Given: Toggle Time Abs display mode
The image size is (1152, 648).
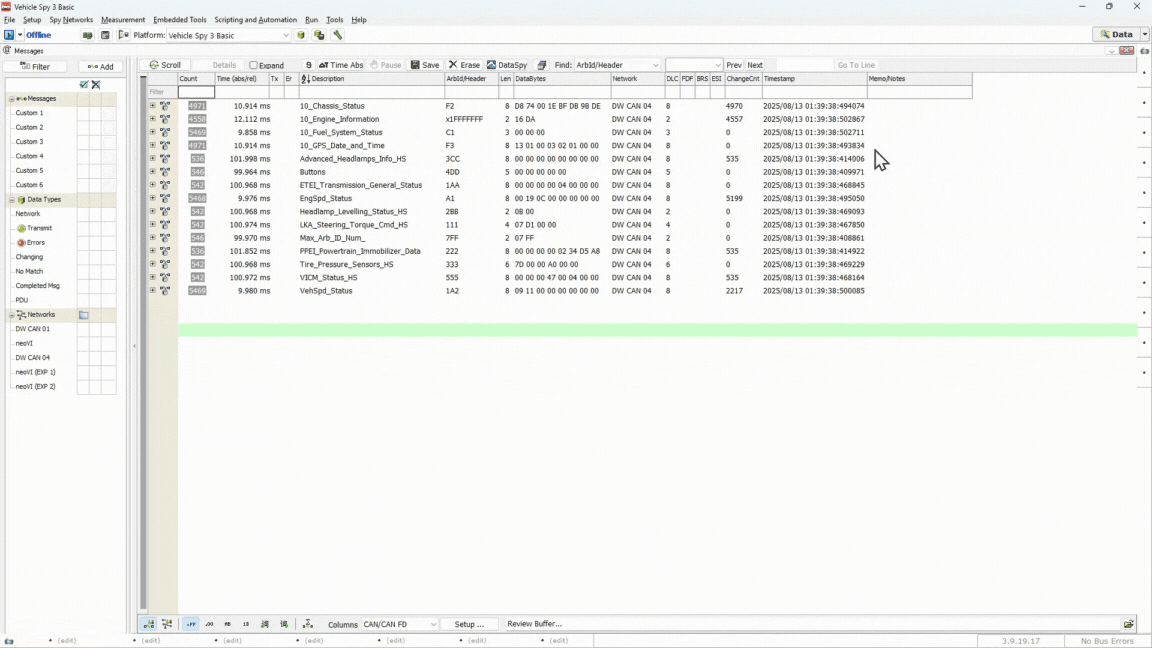Looking at the screenshot, I should point(341,65).
